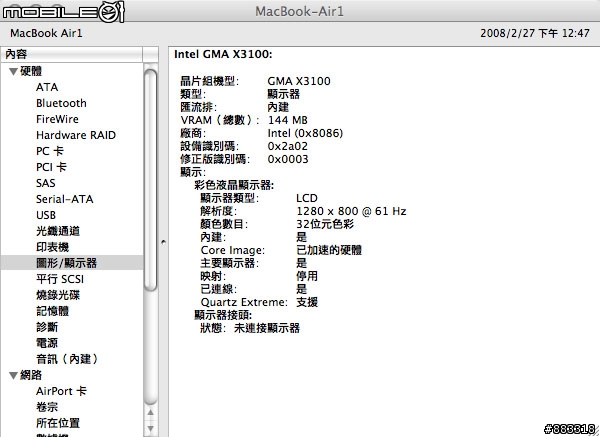Screen dimensions: 600x437
Task: Collapse the 網路 network section triangle
Action: click(13, 375)
